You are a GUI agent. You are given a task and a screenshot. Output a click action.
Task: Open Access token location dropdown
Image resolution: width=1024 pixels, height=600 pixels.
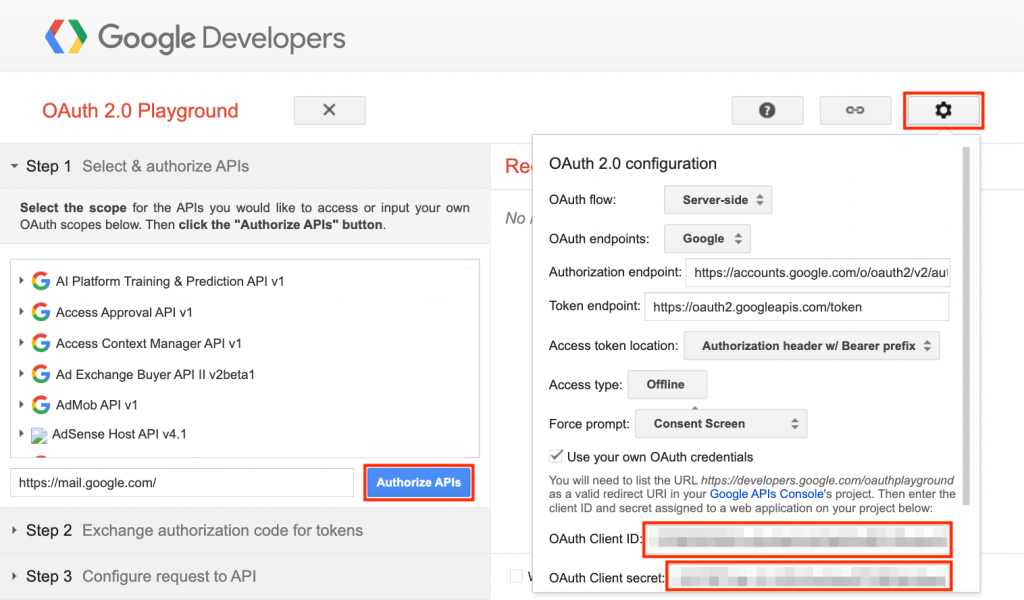point(812,346)
